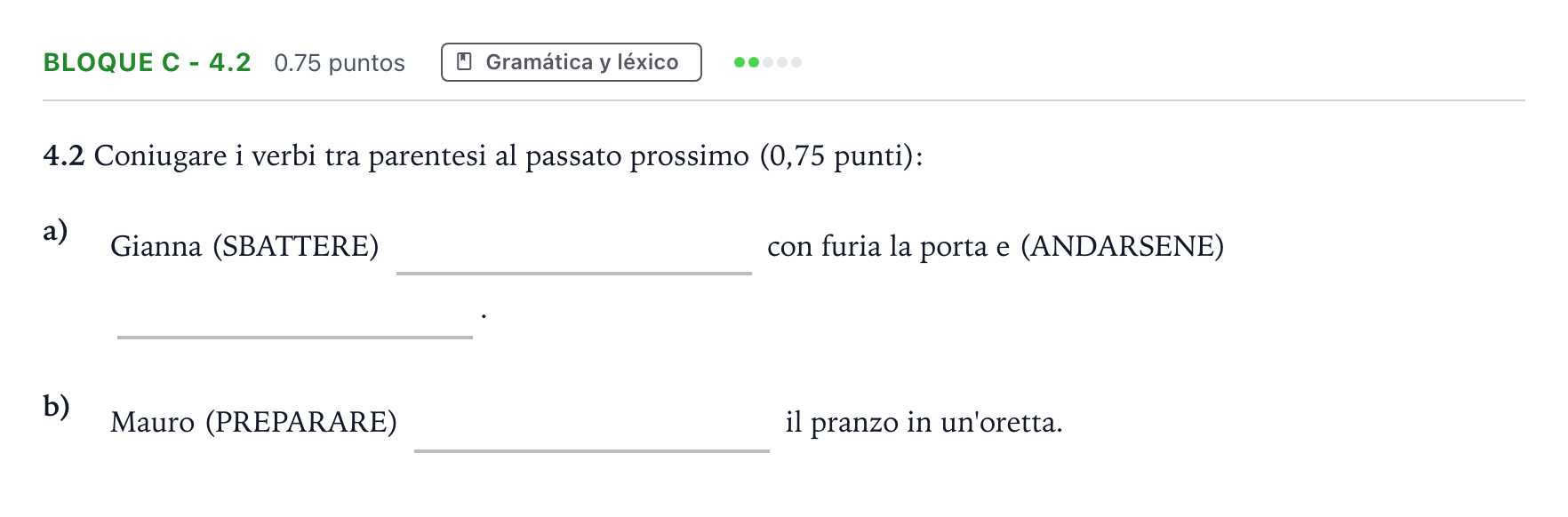Click the 0.75 puntos score label
This screenshot has height=517, width=1568.
tap(340, 63)
